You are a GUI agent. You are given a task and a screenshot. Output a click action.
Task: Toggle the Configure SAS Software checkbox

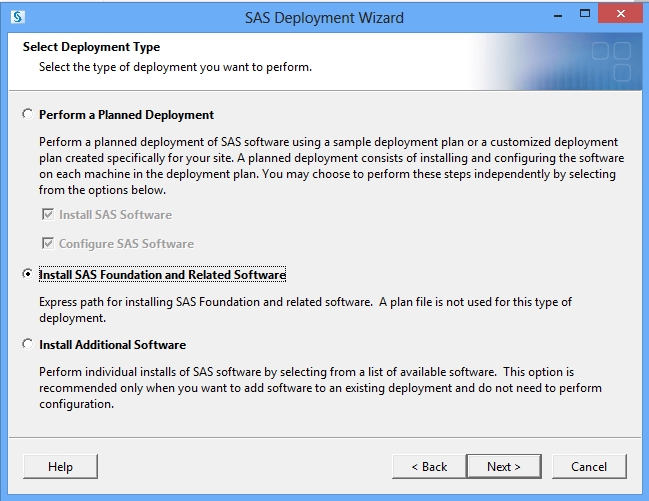tap(48, 243)
